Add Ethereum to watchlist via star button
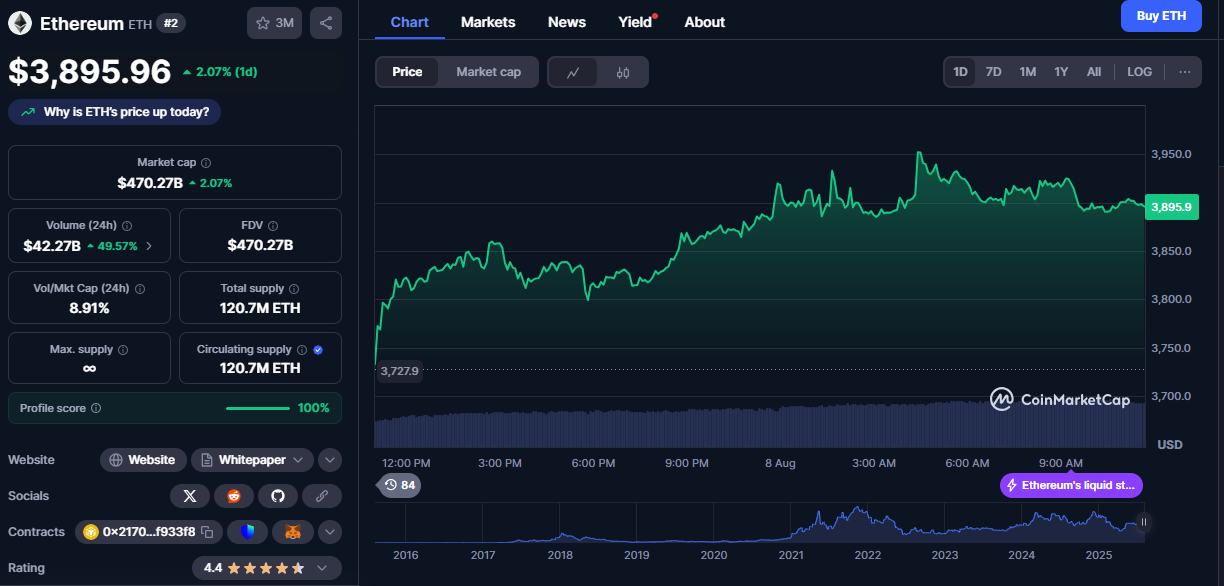Viewport: 1224px width, 586px height. (x=274, y=23)
